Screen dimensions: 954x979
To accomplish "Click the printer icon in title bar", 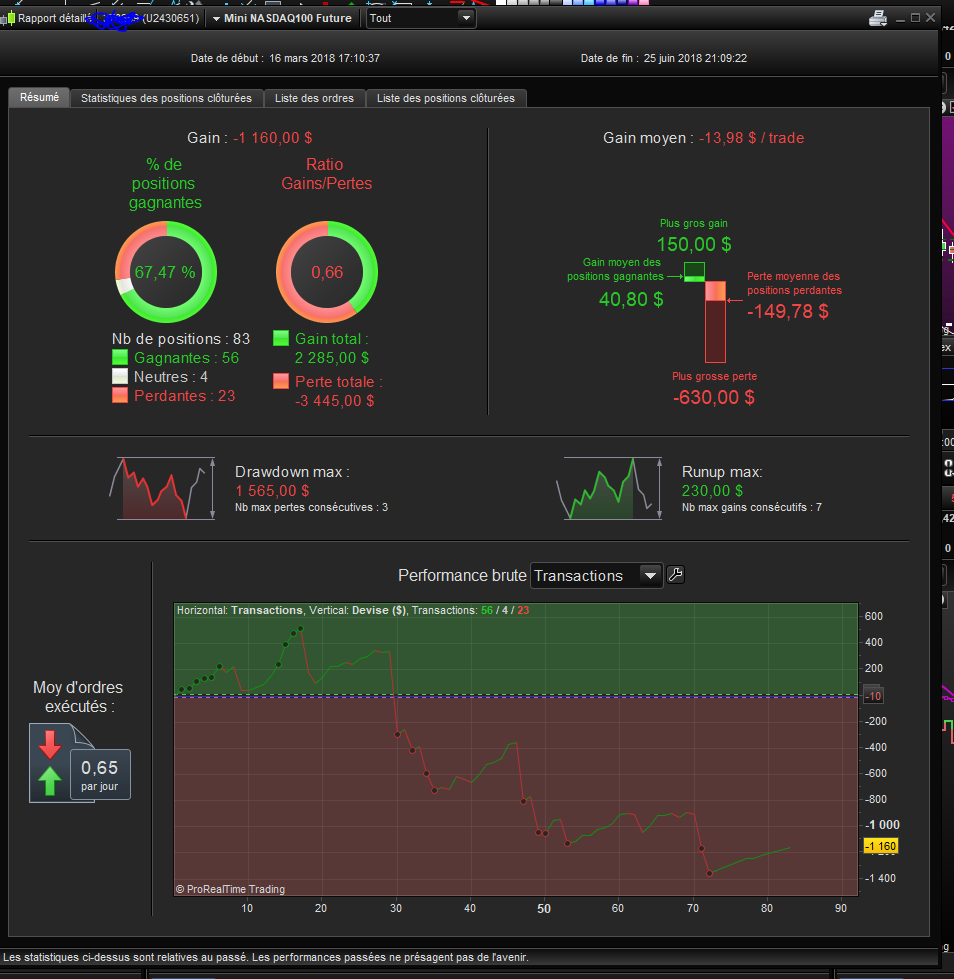I will [878, 19].
